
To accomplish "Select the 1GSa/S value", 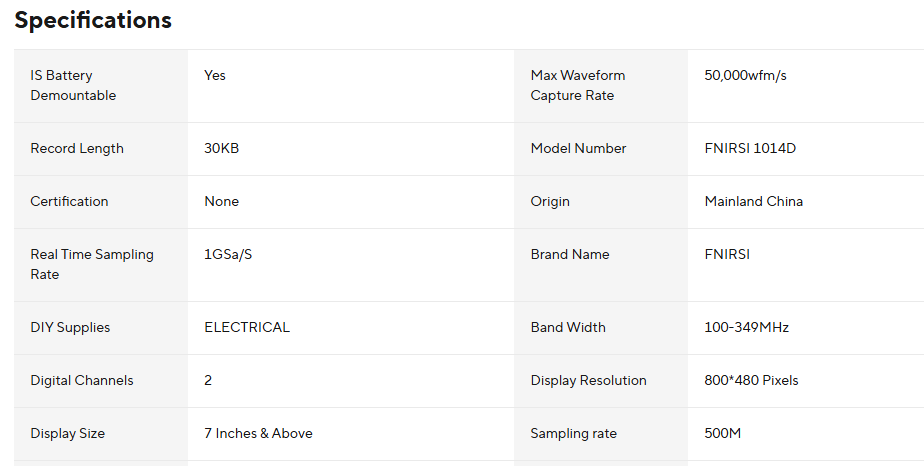I will (x=228, y=254).
